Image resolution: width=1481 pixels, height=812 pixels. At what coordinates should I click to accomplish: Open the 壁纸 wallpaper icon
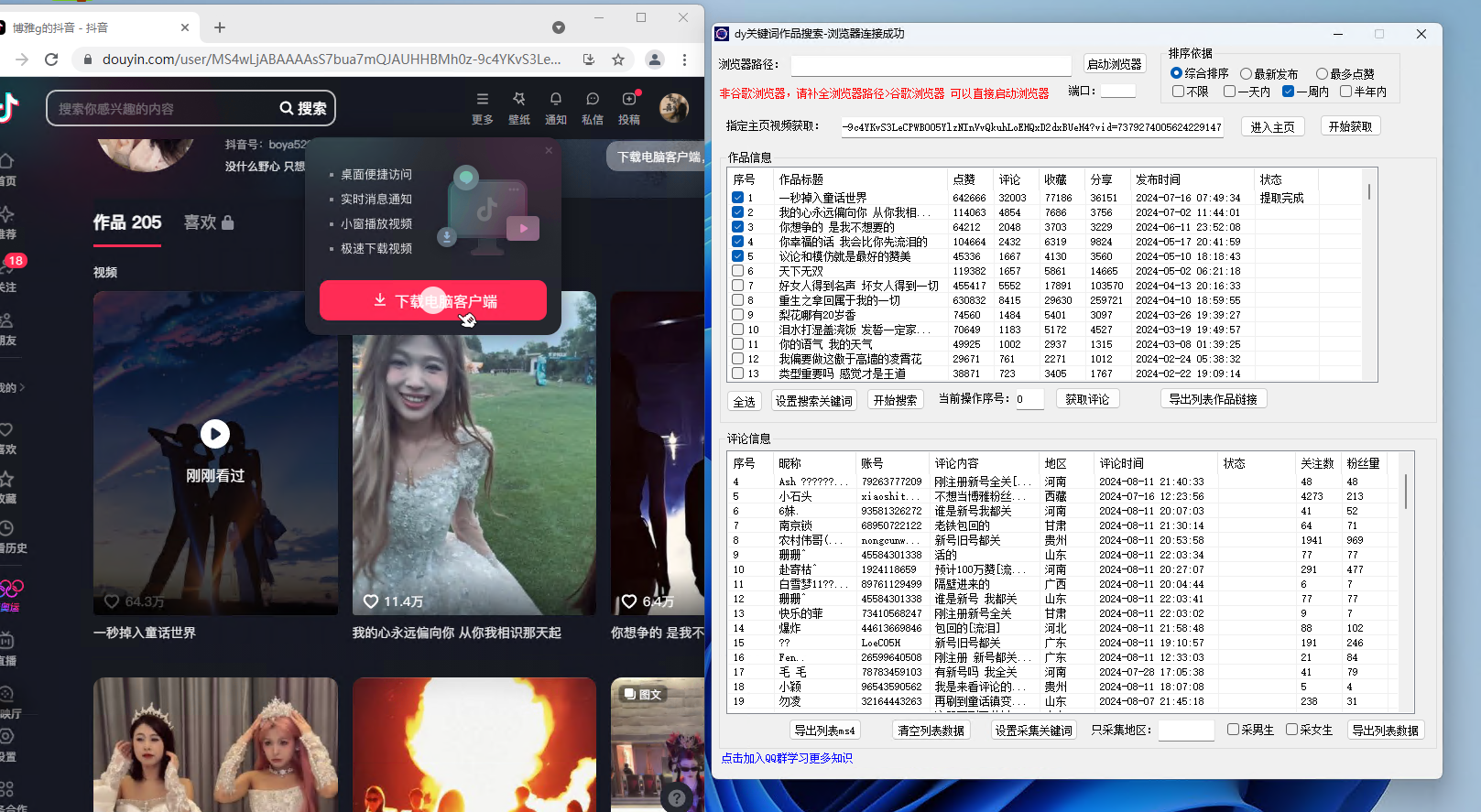pos(519,108)
